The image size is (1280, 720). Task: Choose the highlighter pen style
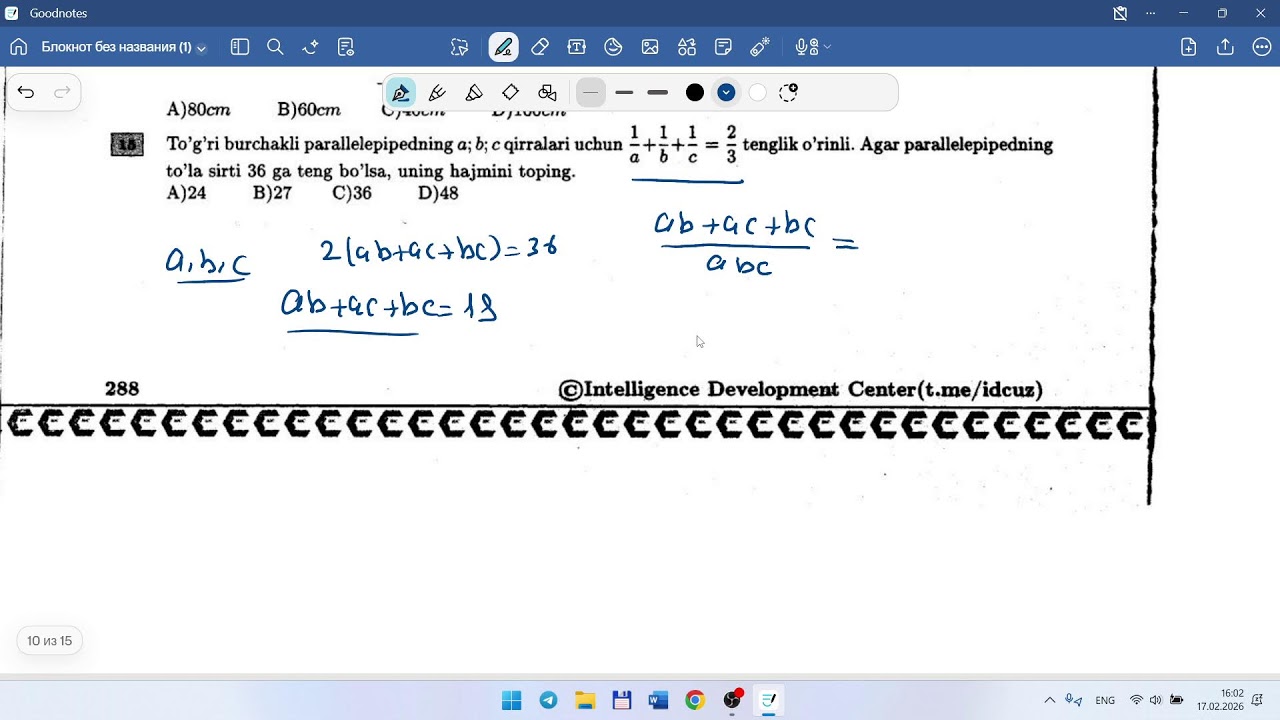point(474,93)
